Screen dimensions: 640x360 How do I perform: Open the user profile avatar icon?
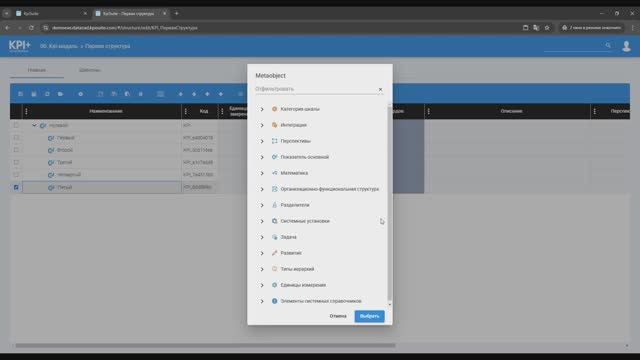(x=626, y=46)
